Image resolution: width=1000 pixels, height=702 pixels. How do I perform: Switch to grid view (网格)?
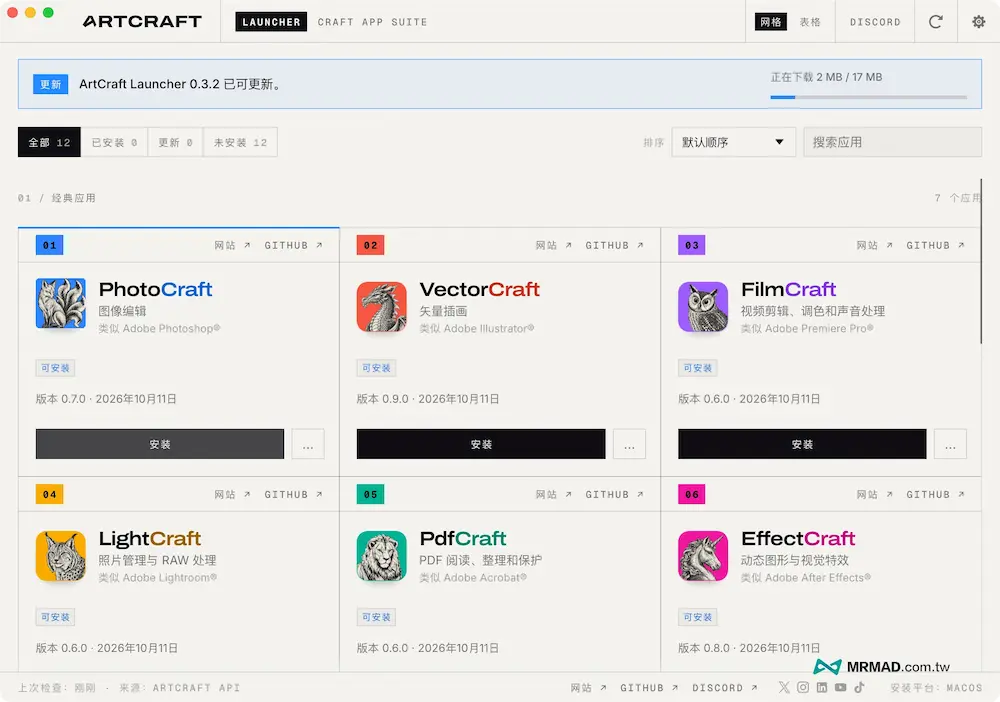point(770,22)
